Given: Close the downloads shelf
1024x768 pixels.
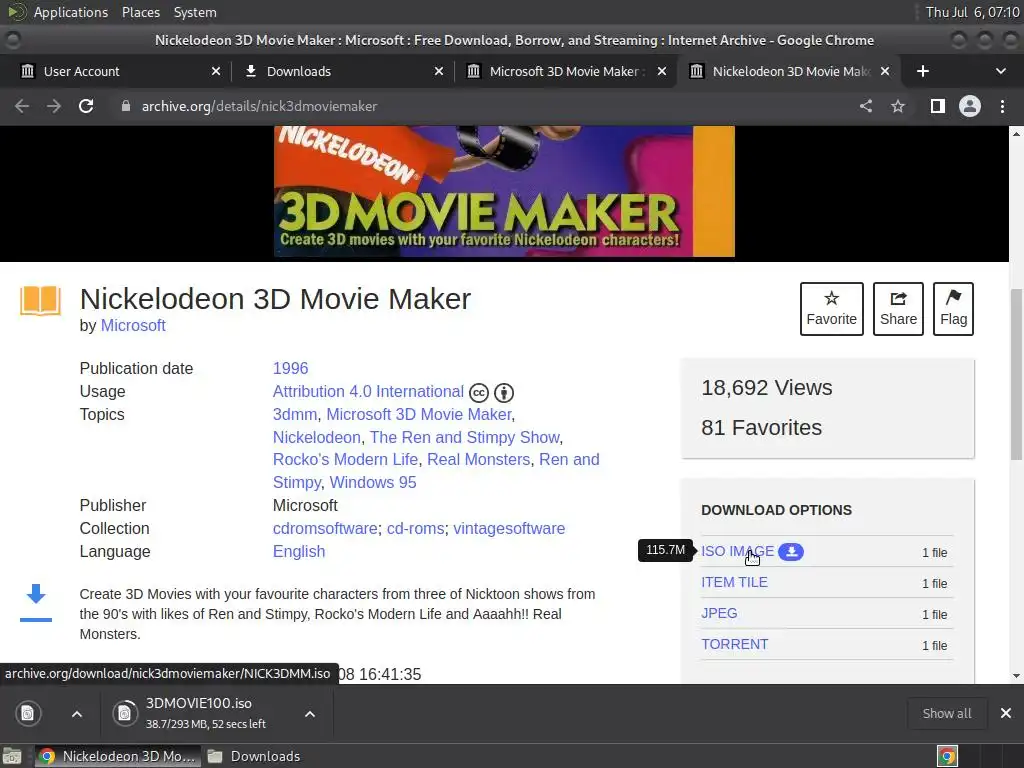Looking at the screenshot, I should 1006,713.
